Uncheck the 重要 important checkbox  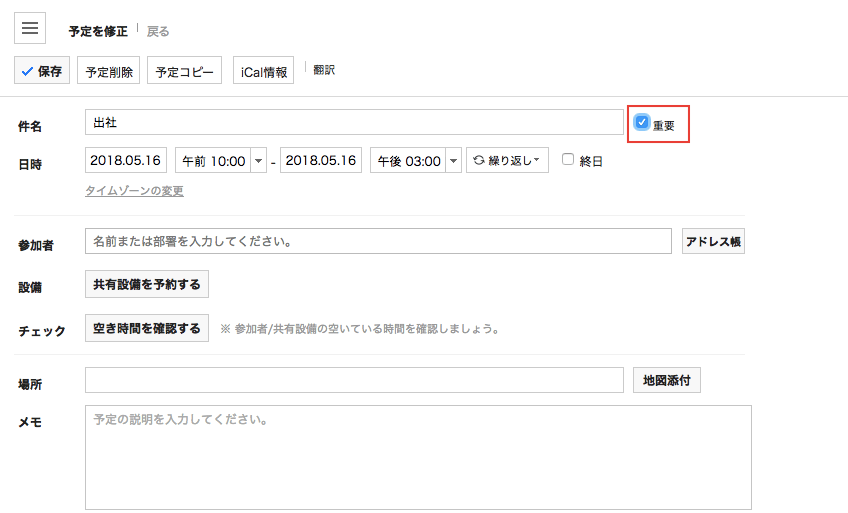coord(642,122)
